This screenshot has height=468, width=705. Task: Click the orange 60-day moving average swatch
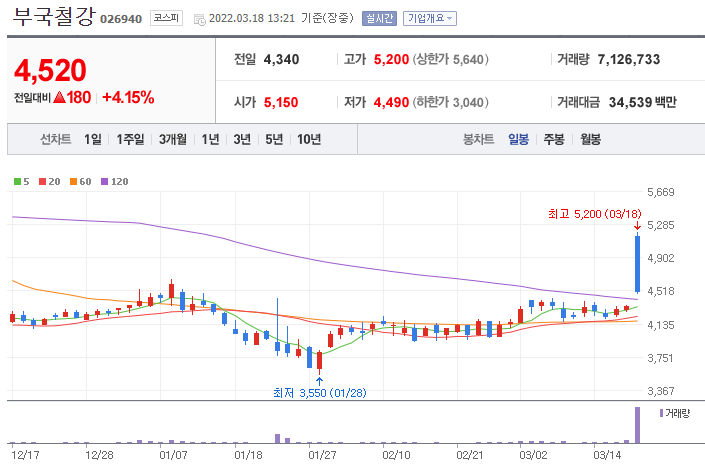(74, 182)
